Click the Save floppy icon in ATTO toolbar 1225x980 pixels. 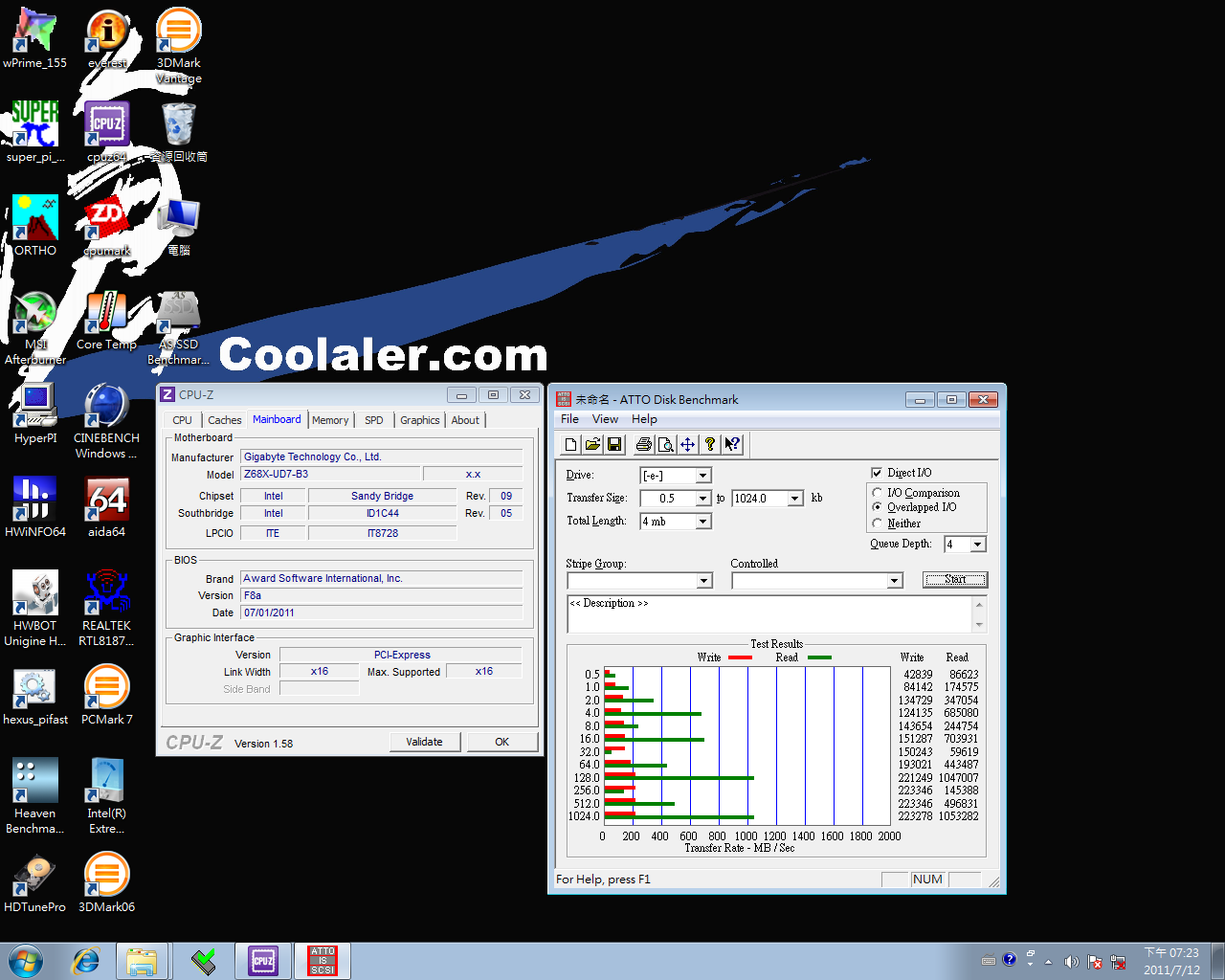614,444
